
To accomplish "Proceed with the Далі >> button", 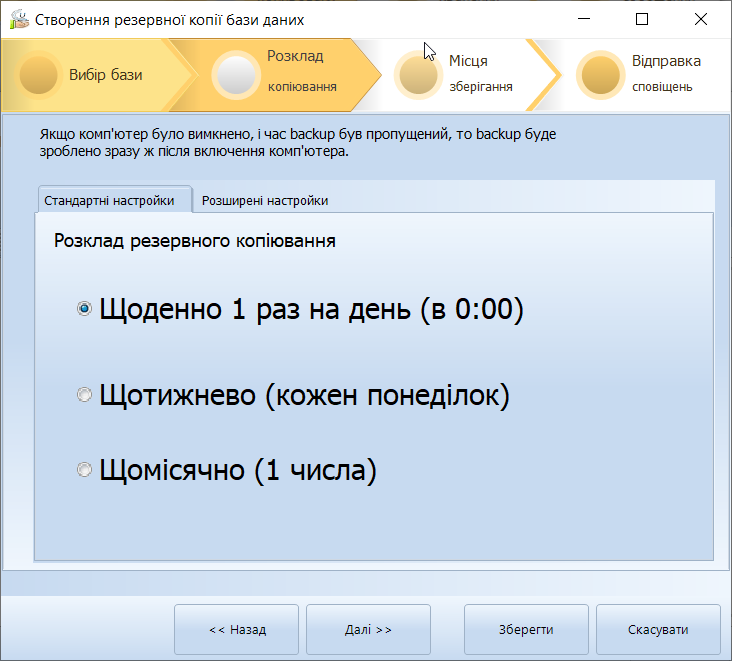I will (368, 630).
